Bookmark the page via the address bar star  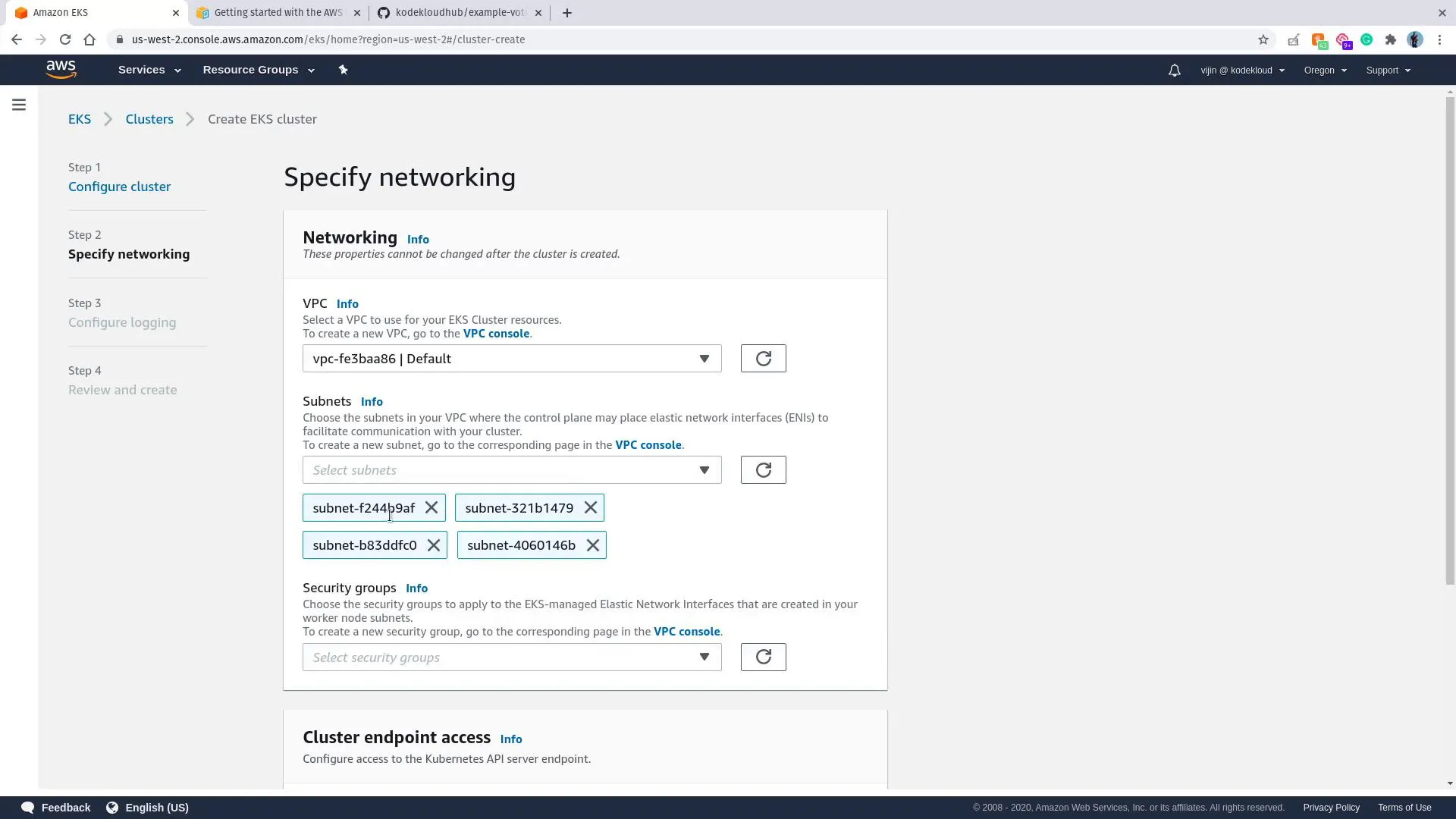(x=1263, y=39)
